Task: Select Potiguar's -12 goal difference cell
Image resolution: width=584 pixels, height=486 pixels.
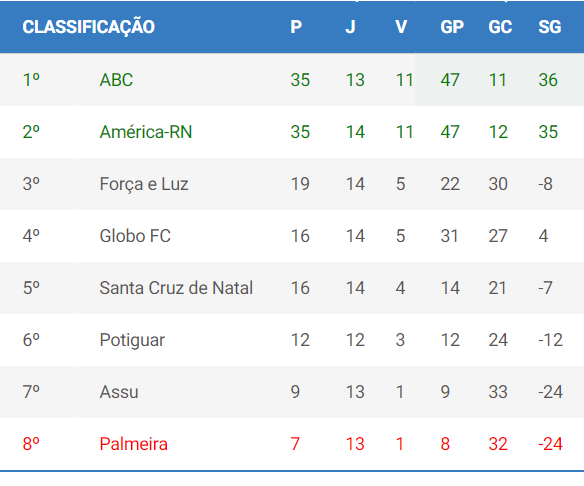Action: (x=550, y=340)
